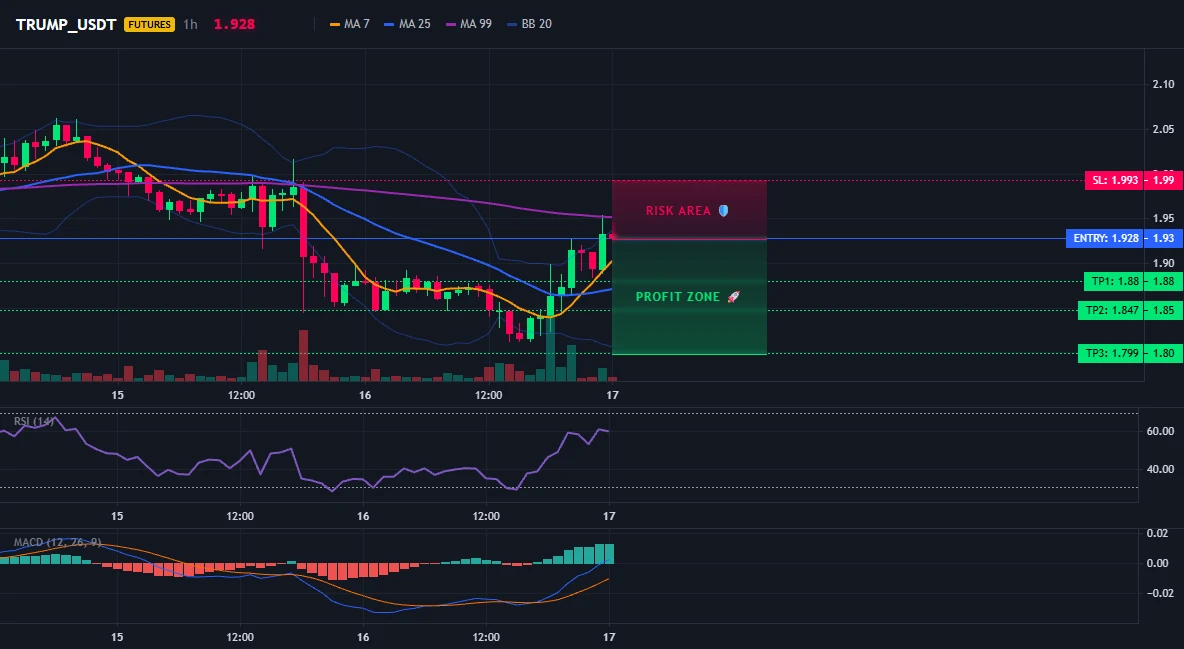Screen dimensions: 1184x649
Task: Click the RSI (14) indicator label
Action: 34,421
